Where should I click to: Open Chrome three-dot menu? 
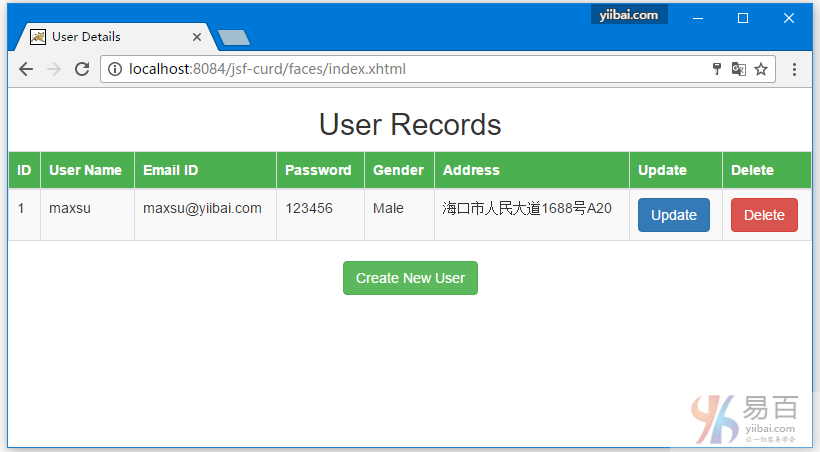[x=794, y=69]
